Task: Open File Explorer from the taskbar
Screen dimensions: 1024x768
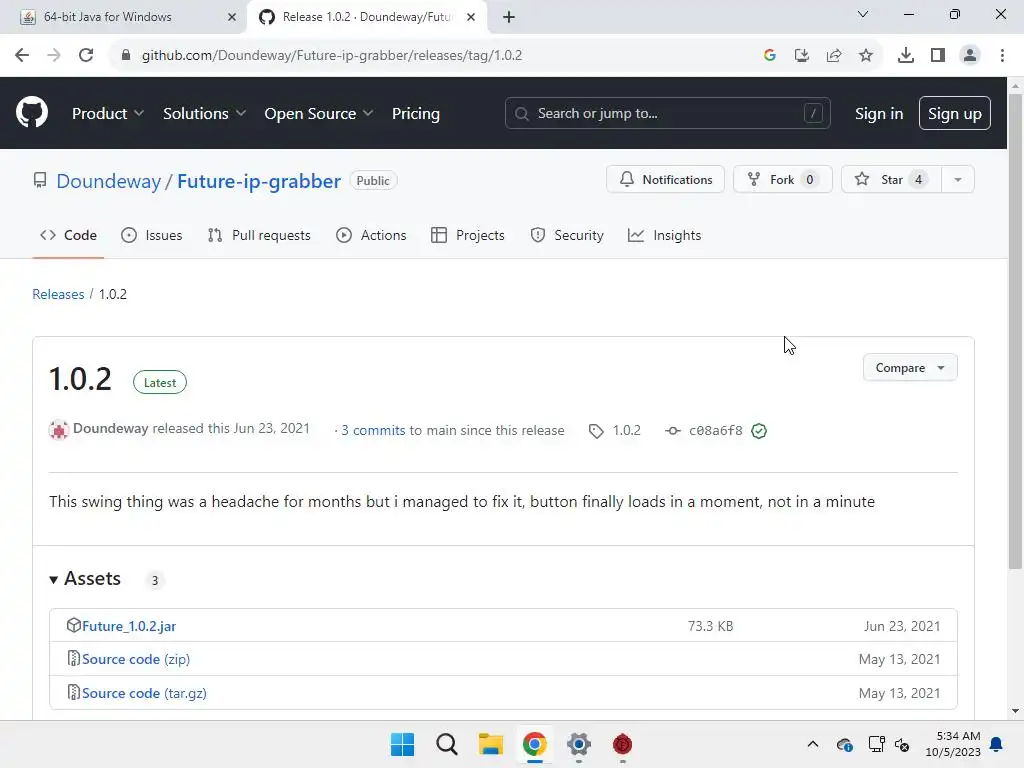Action: [x=490, y=744]
